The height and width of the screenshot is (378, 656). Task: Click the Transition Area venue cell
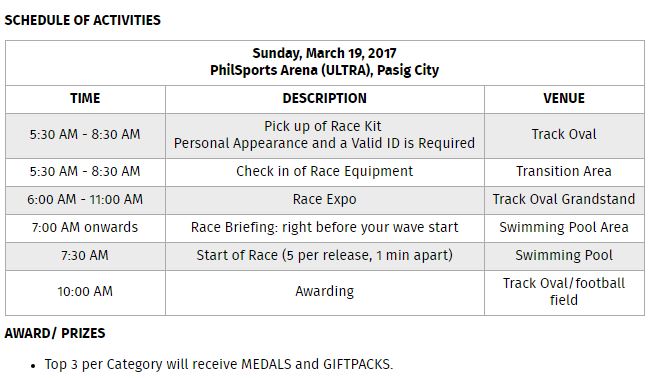point(564,171)
